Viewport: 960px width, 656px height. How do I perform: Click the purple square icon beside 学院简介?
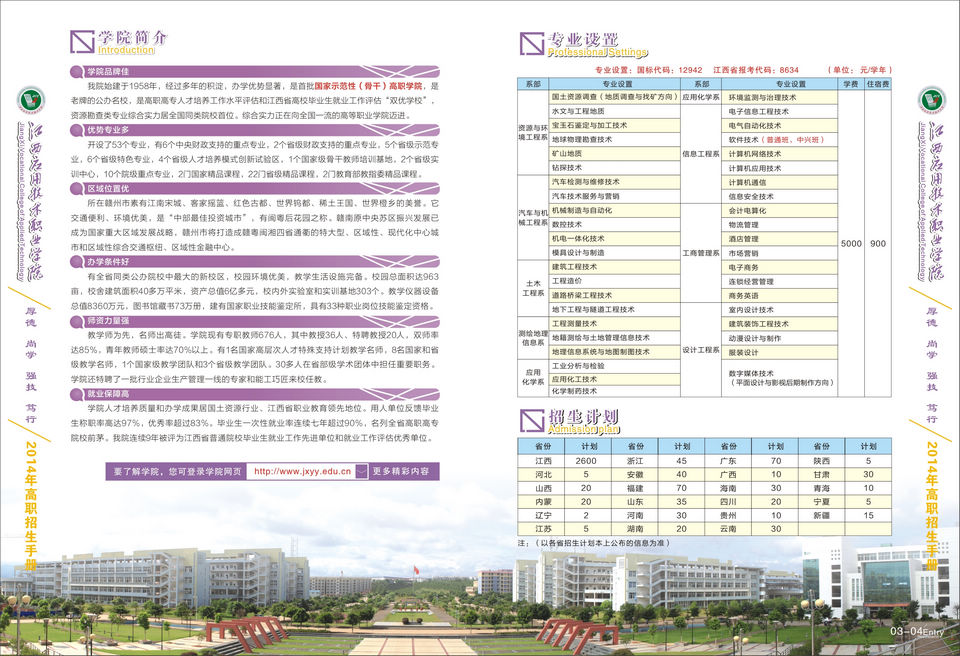(82, 42)
